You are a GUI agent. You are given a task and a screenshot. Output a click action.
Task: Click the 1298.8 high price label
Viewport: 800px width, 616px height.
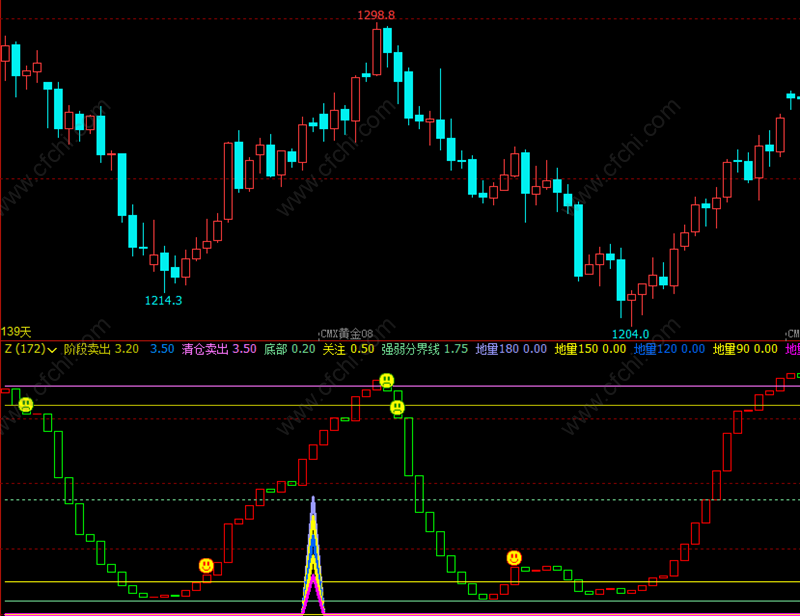click(376, 15)
